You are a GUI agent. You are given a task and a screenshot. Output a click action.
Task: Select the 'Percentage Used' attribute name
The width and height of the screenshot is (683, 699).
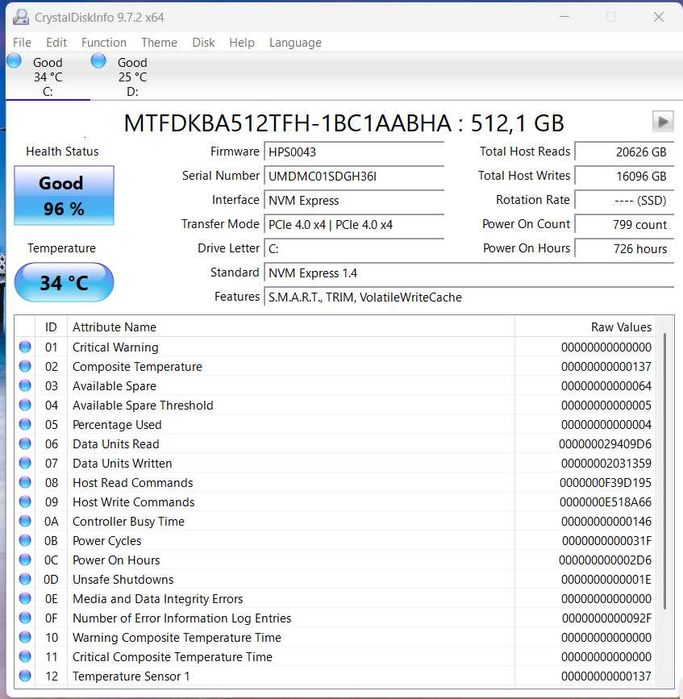[117, 425]
